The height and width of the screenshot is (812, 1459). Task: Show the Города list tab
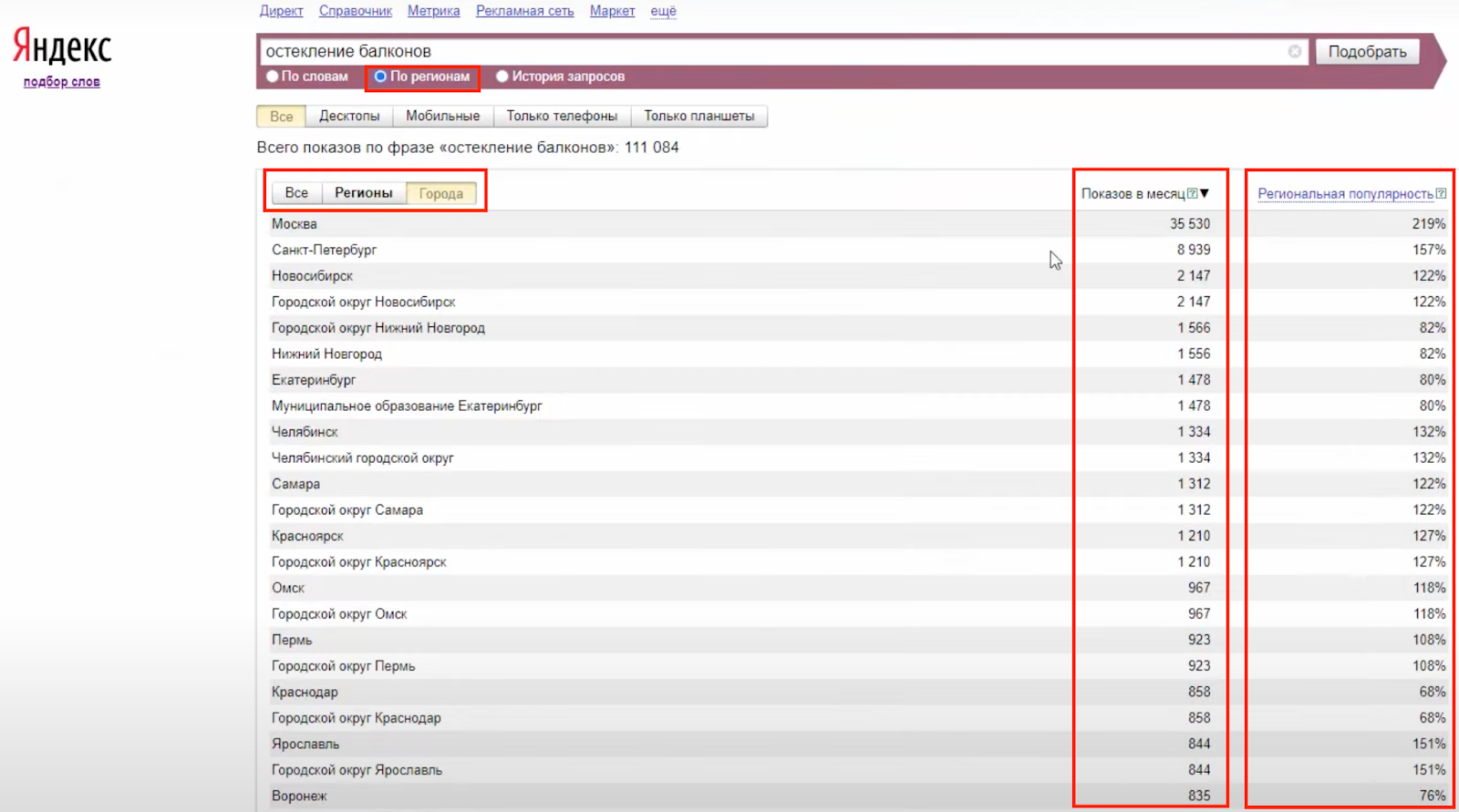tap(440, 193)
